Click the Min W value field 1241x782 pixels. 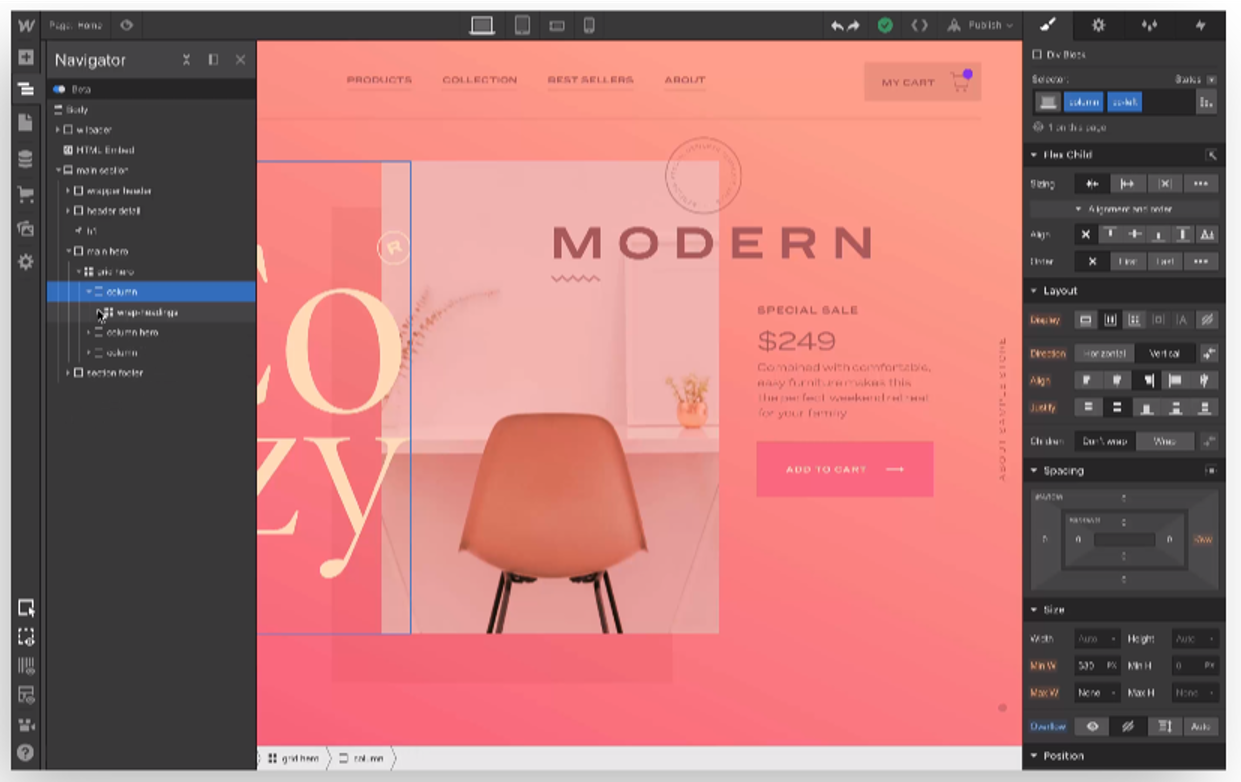(1087, 665)
